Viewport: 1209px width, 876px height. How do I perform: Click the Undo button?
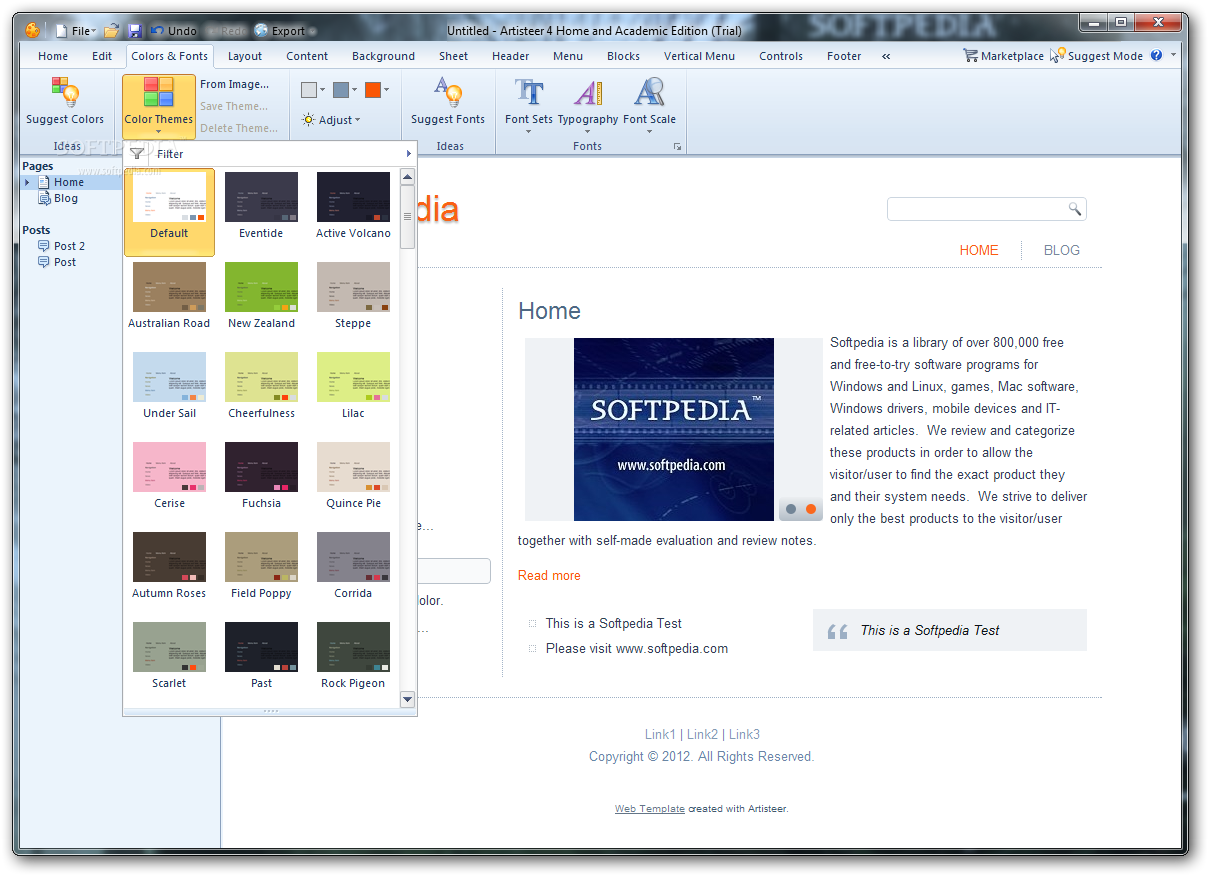(174, 31)
